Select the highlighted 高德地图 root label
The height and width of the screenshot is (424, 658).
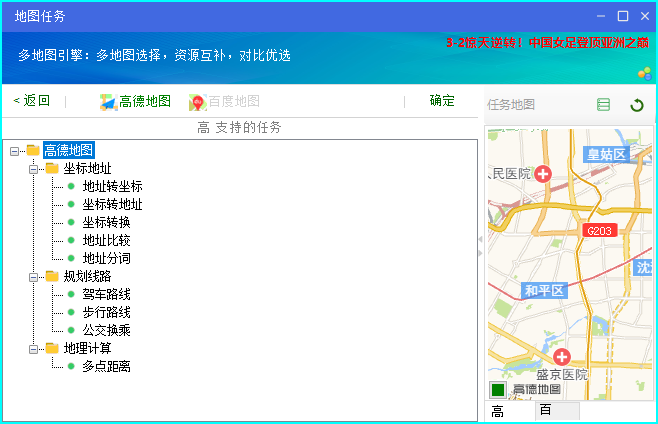pyautogui.click(x=69, y=150)
